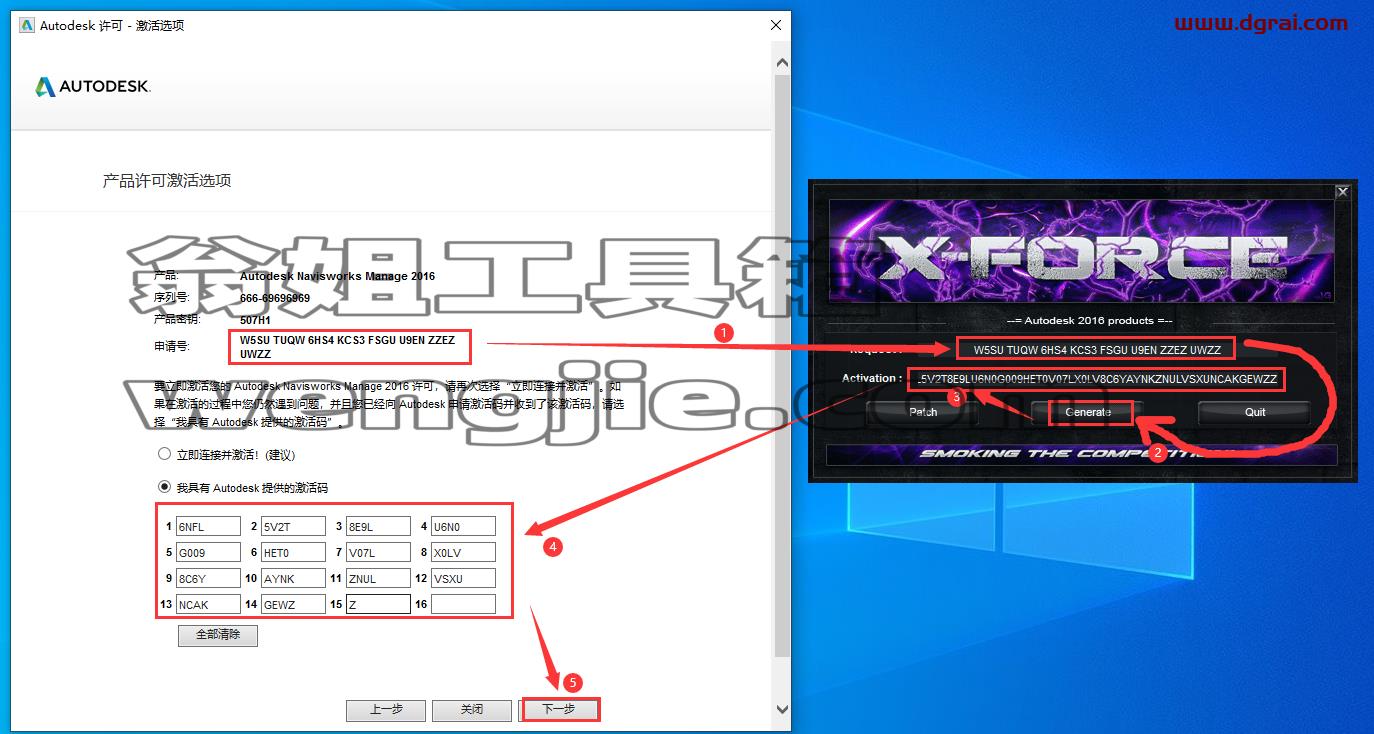Image resolution: width=1374 pixels, height=734 pixels.
Task: Close the X-Force keygen window
Action: point(1342,191)
